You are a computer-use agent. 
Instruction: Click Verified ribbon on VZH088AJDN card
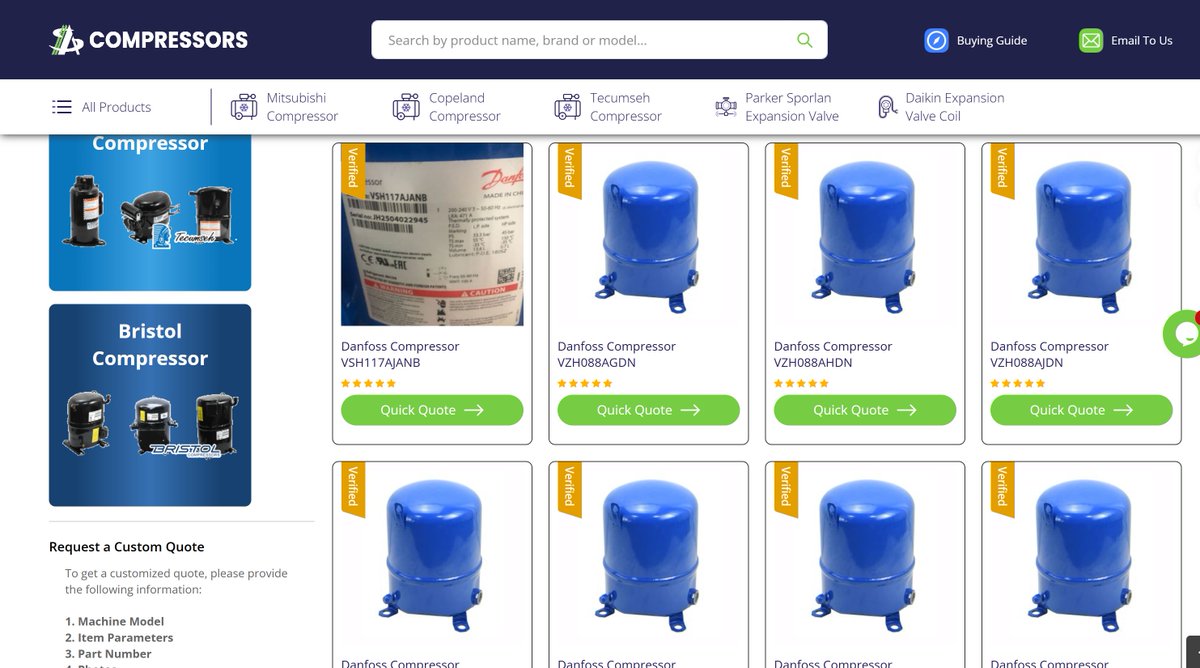[x=1001, y=170]
